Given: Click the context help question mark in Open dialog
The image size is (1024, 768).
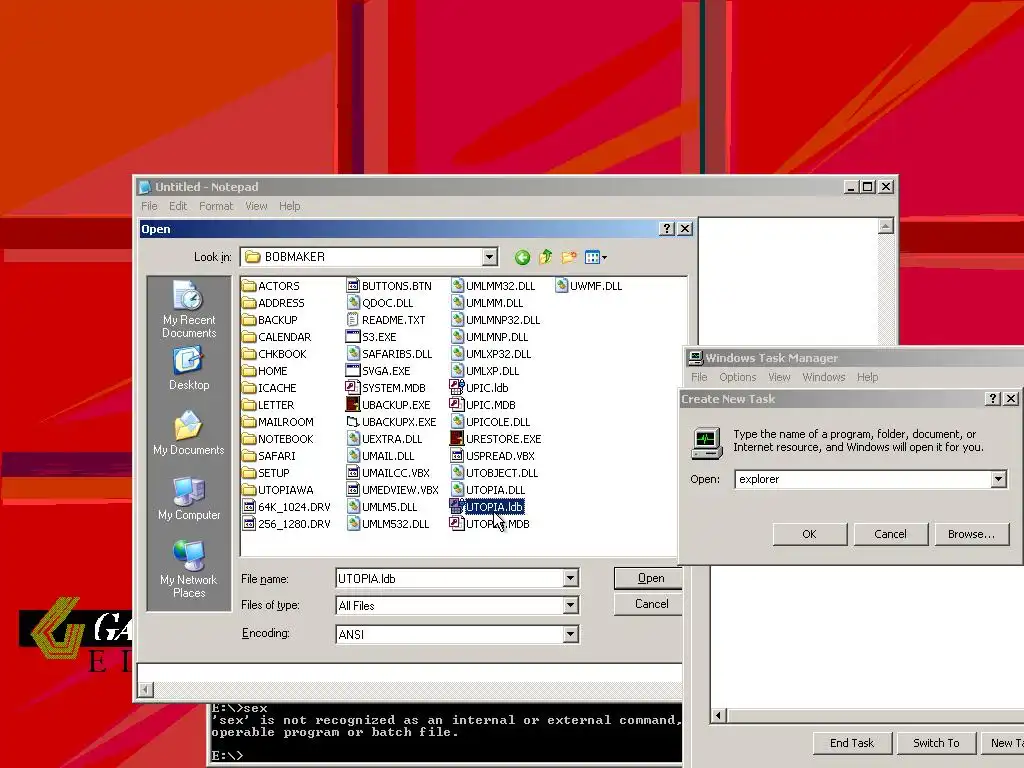Looking at the screenshot, I should tap(666, 229).
